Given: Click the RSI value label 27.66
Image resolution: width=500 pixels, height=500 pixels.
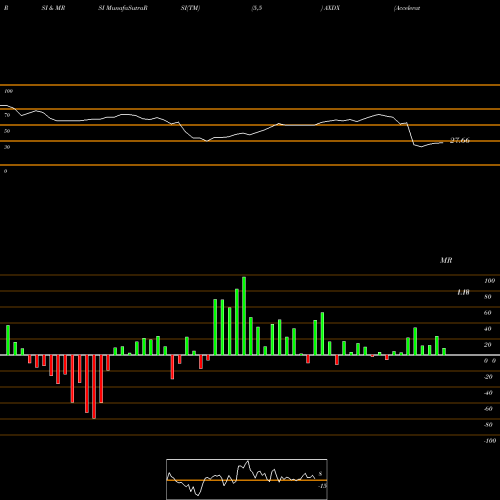Looking at the screenshot, I should [460, 140].
